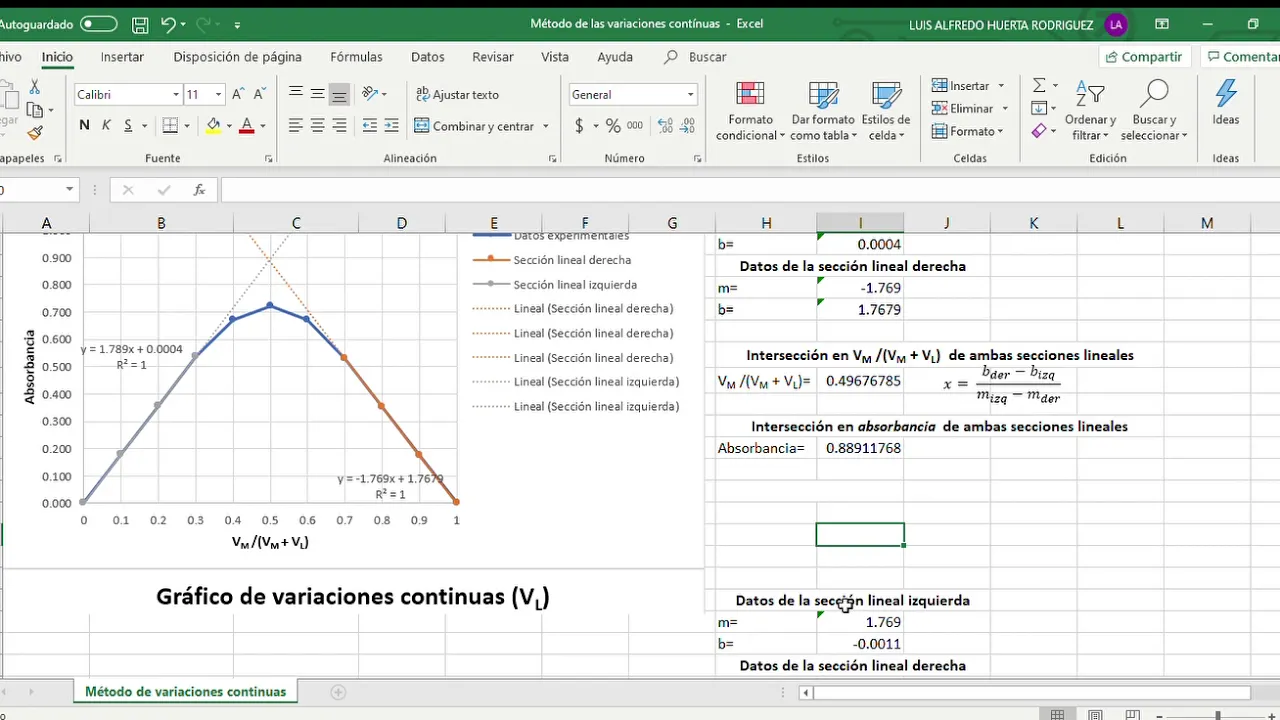Apply the accounting currency format
This screenshot has height=720, width=1280.
tap(579, 126)
